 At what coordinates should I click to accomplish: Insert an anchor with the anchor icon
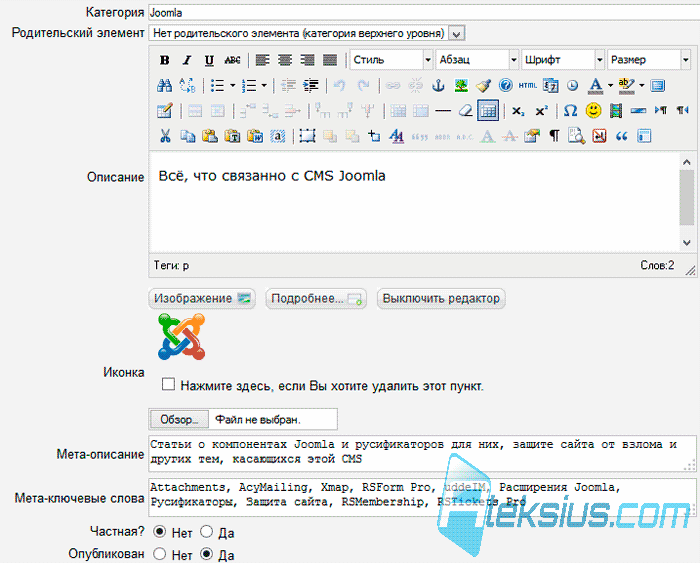(x=438, y=85)
